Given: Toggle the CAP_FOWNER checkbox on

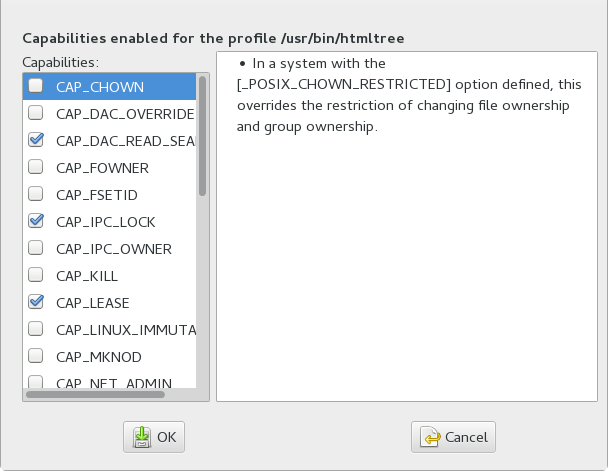Looking at the screenshot, I should 36,167.
